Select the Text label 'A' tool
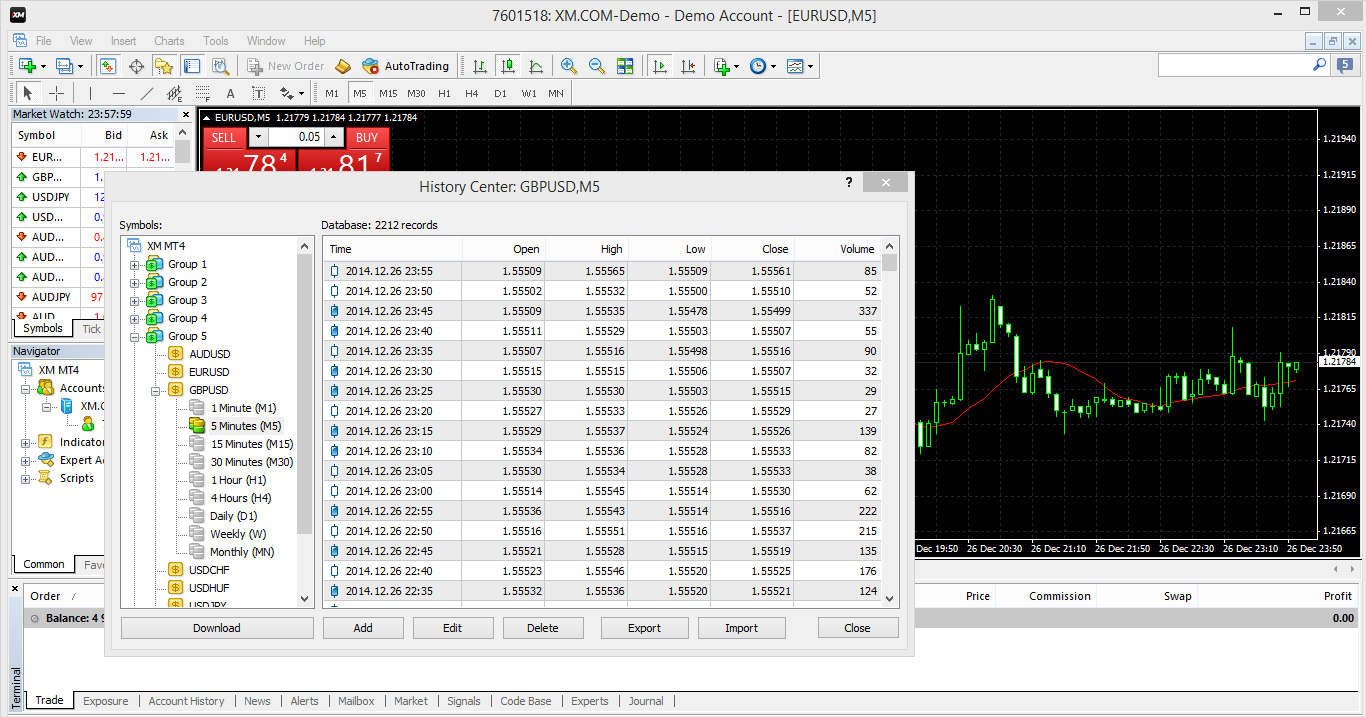 click(230, 93)
